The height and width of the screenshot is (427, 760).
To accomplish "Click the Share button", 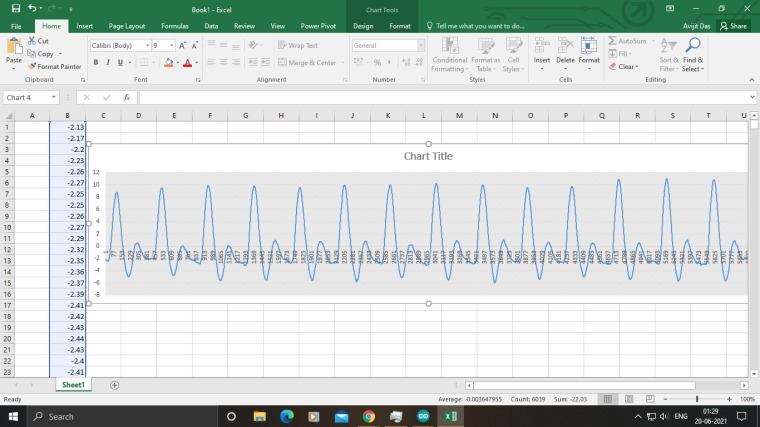I will pos(733,26).
